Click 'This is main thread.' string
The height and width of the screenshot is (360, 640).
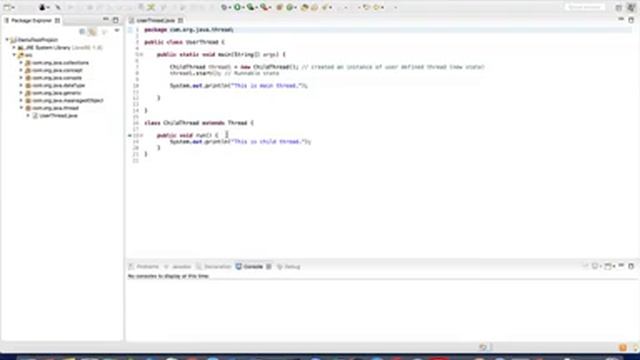[267, 85]
